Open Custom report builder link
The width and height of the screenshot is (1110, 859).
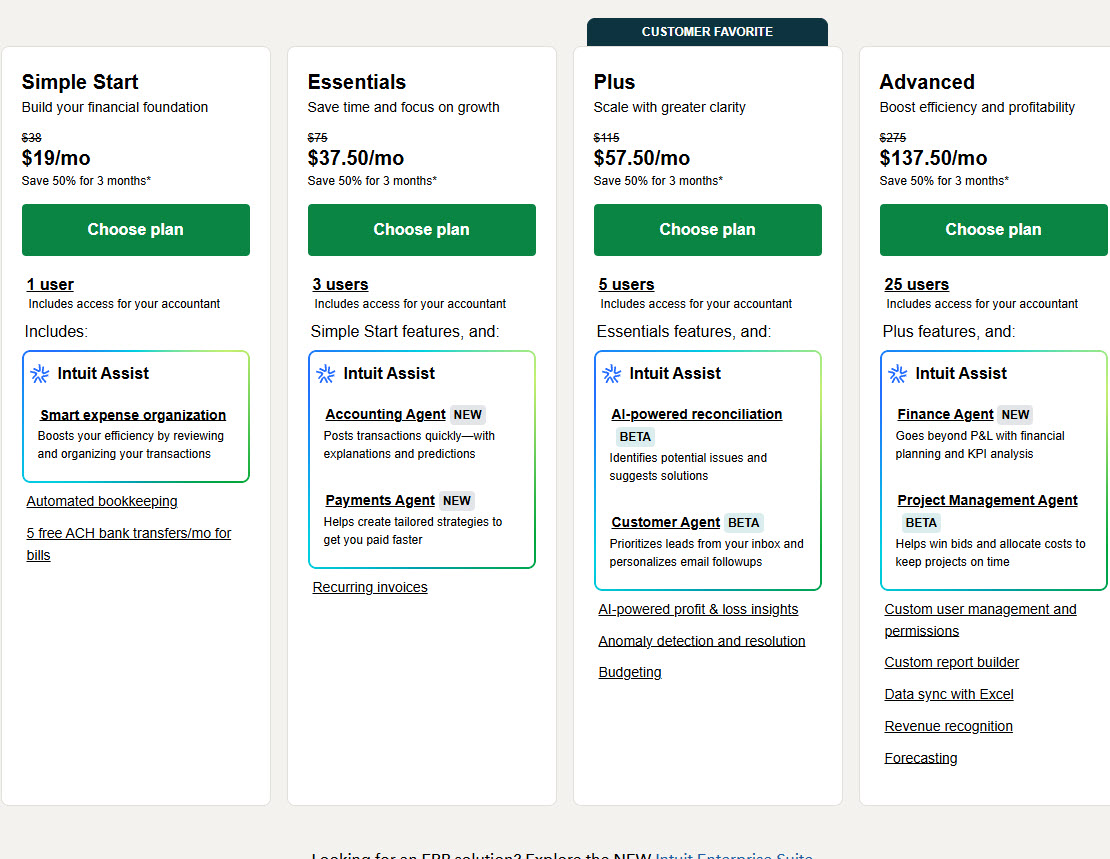point(952,662)
